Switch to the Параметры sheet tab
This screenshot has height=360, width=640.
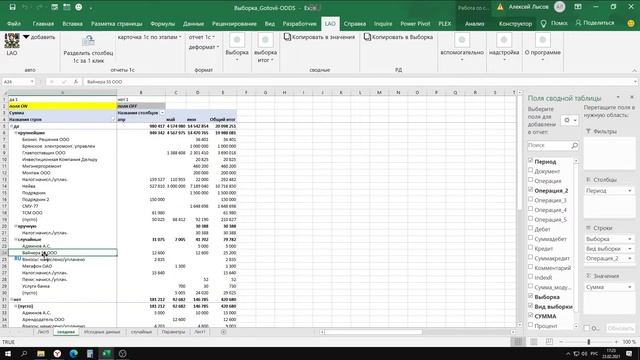[x=173, y=332]
